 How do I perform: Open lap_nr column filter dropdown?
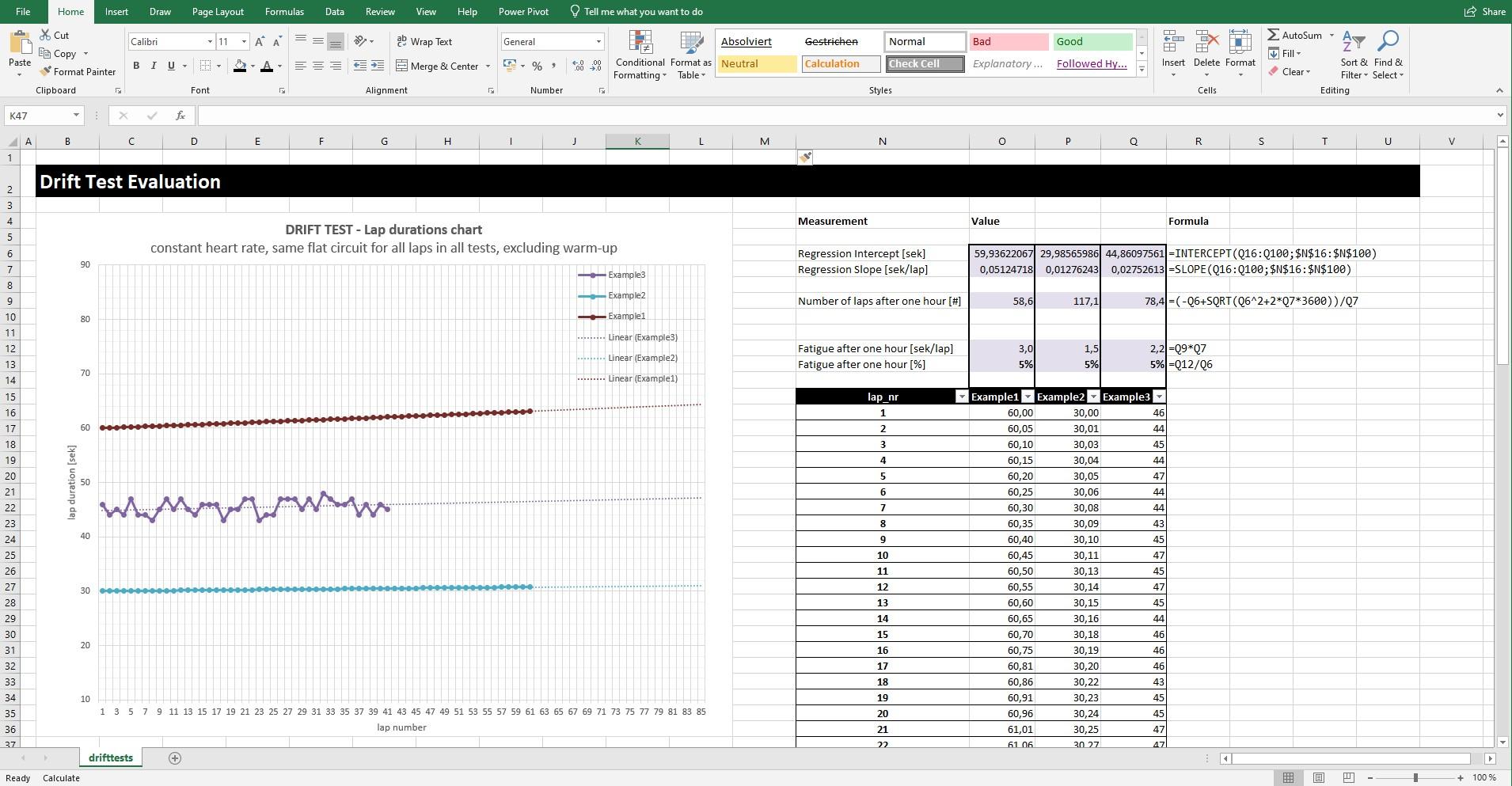point(961,397)
